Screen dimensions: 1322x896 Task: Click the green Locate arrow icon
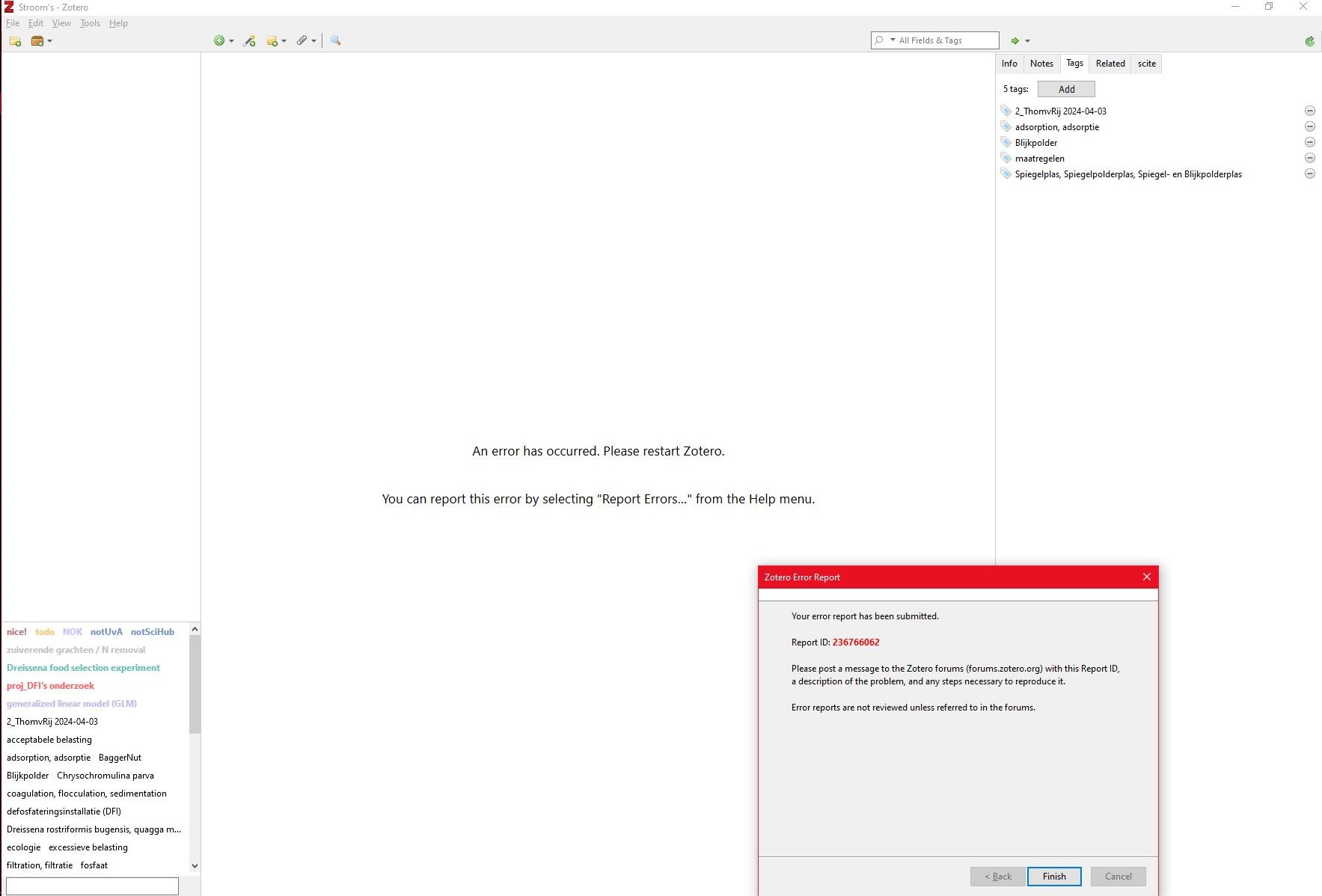click(1015, 41)
